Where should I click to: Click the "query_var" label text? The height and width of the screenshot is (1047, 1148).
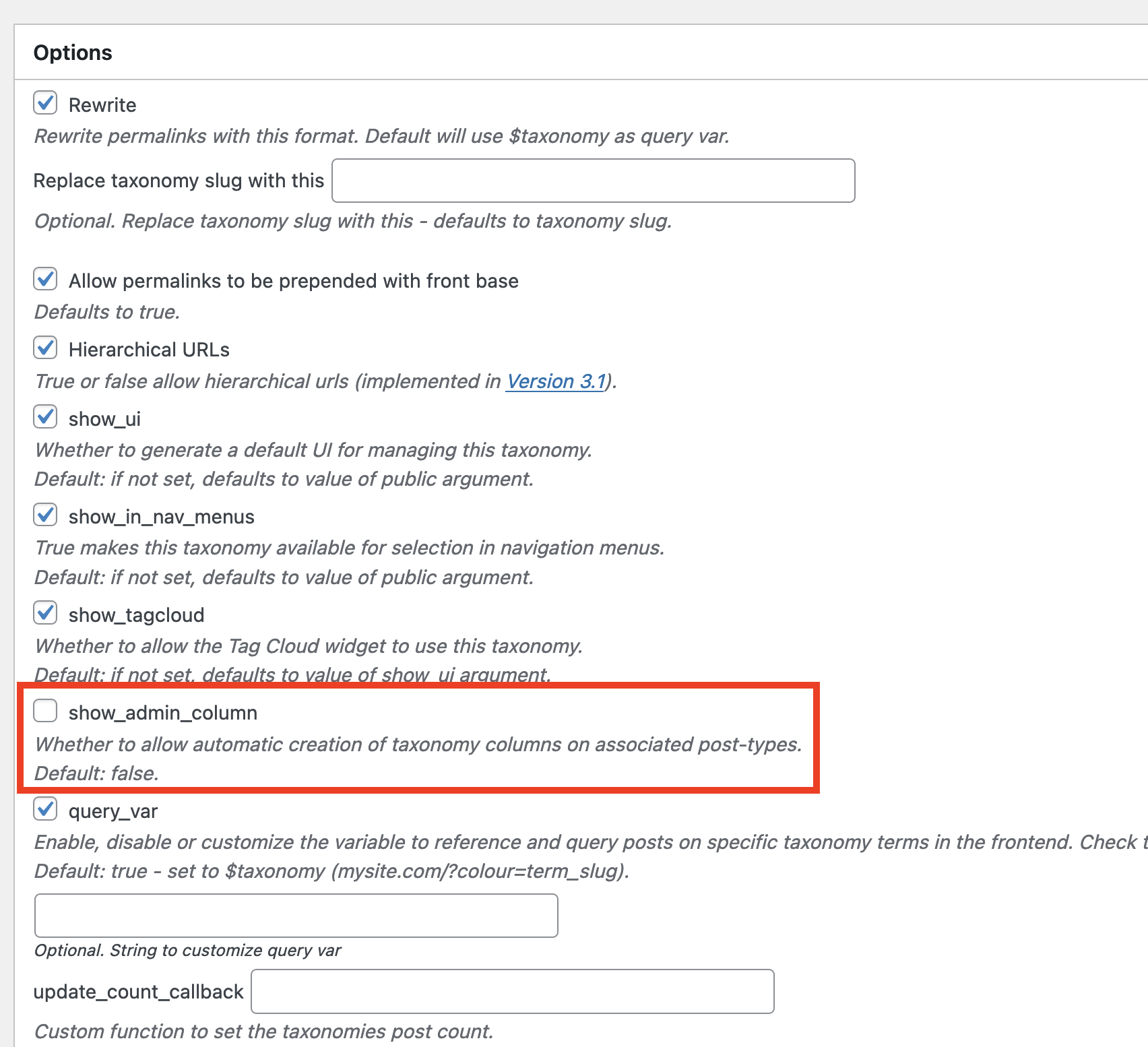click(113, 811)
